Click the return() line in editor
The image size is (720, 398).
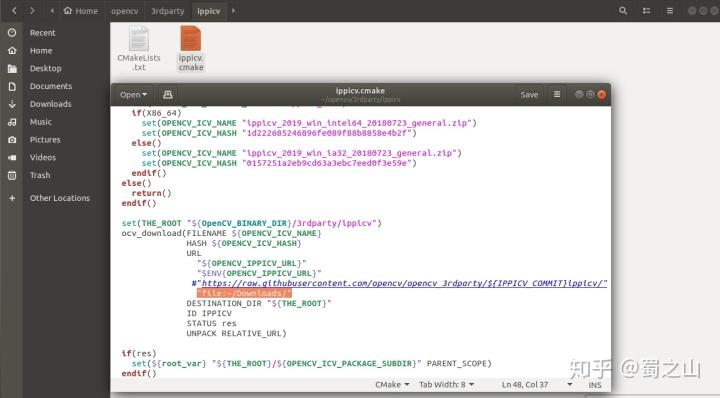pos(152,193)
